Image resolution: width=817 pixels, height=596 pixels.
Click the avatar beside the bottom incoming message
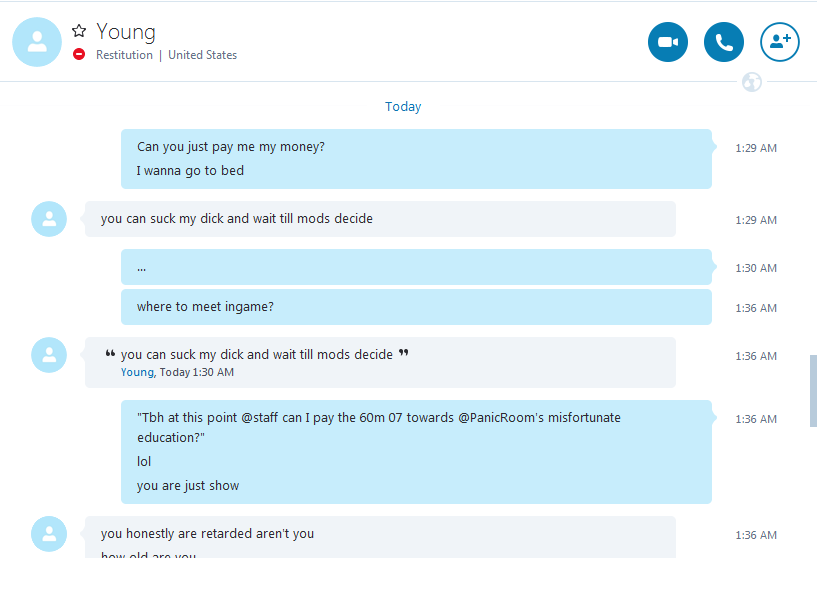pyautogui.click(x=49, y=534)
